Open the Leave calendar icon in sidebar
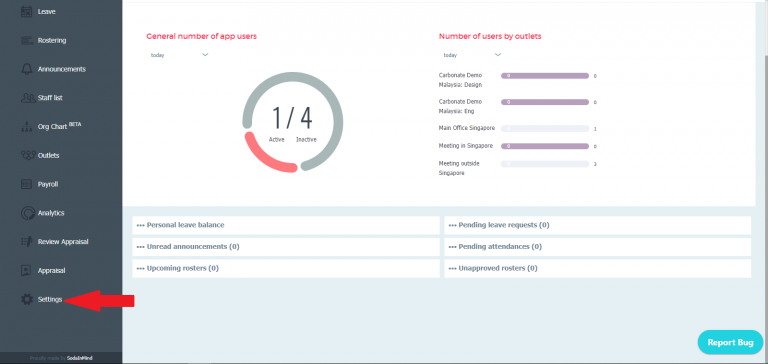The image size is (768, 364). point(26,11)
